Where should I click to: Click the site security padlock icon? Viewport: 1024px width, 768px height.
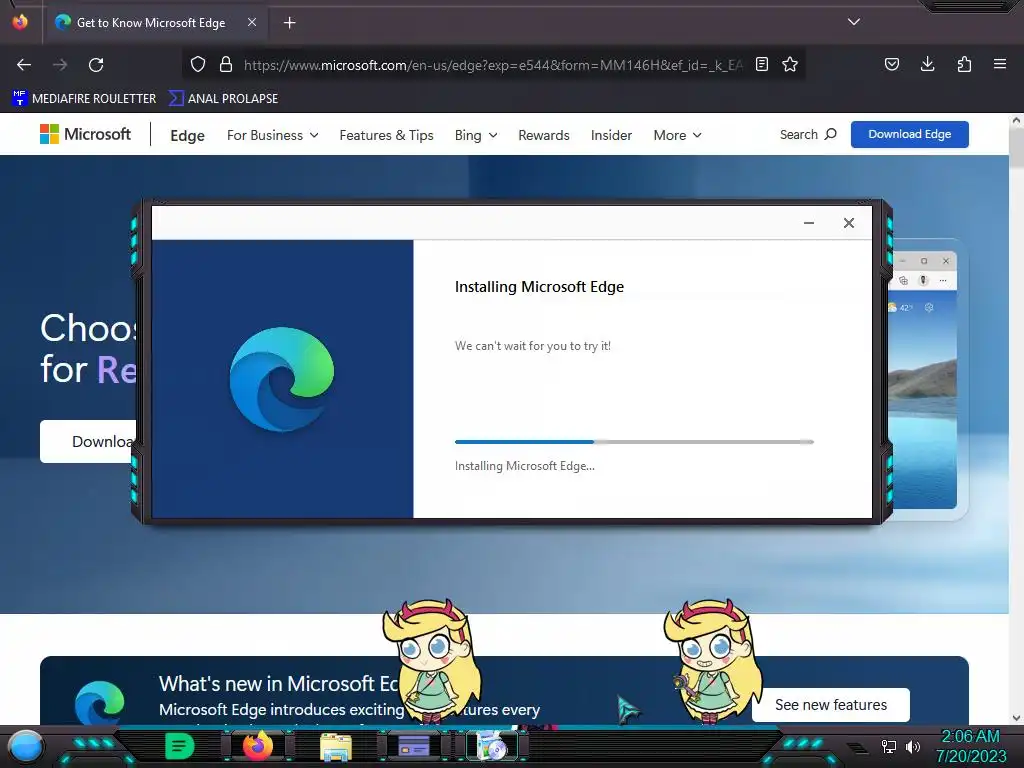coord(226,64)
